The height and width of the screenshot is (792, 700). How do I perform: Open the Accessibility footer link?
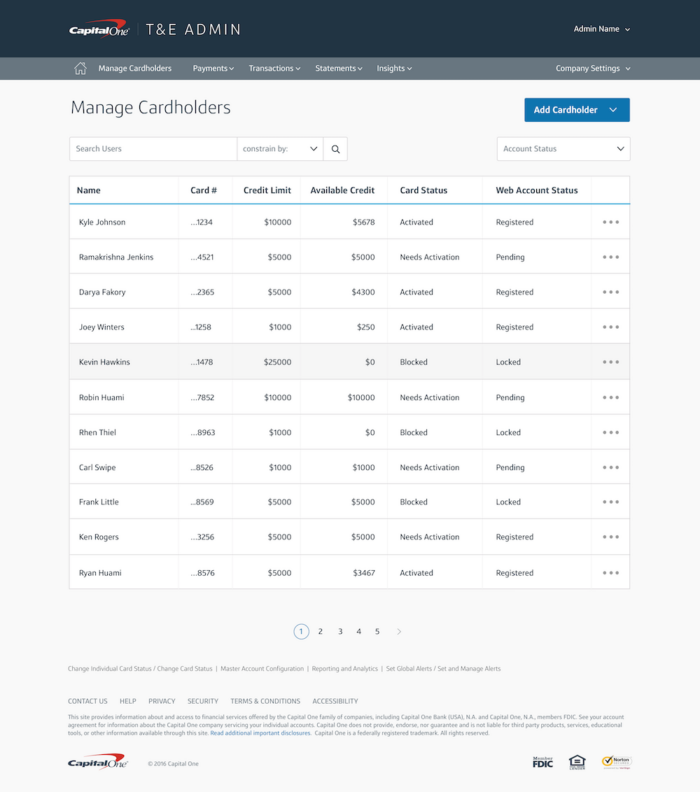[335, 701]
